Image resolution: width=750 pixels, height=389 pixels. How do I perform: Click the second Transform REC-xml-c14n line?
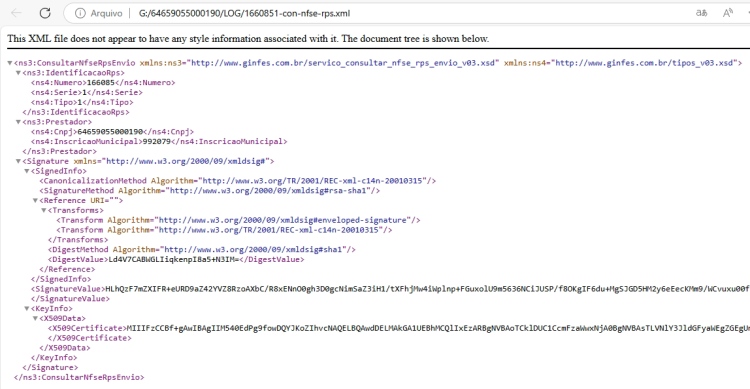(x=224, y=230)
